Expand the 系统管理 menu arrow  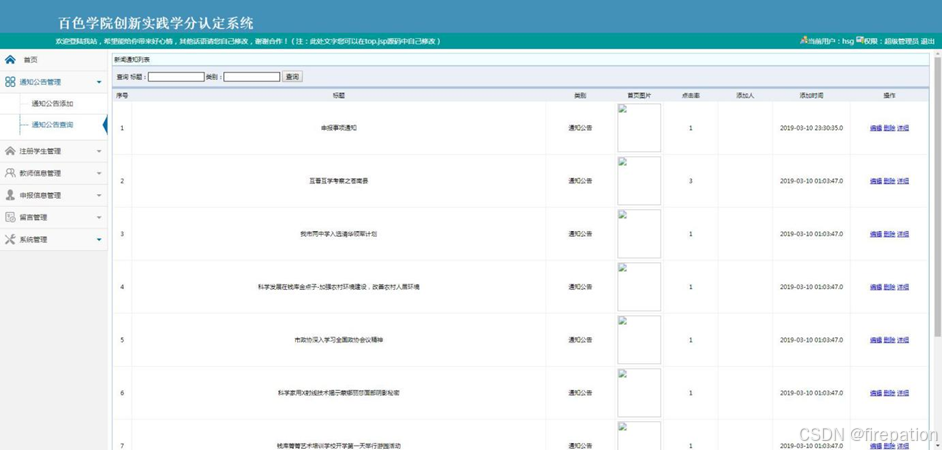point(99,240)
